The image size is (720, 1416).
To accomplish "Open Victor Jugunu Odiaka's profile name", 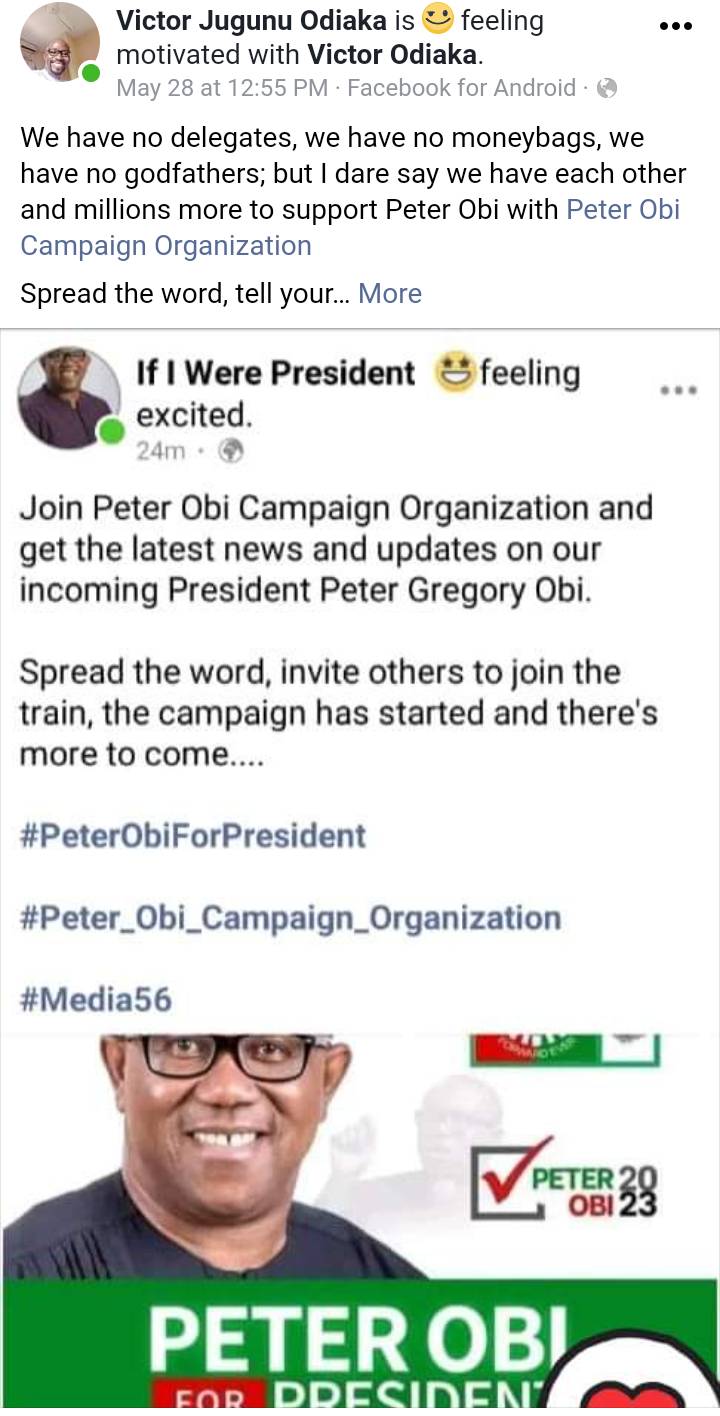I will 250,20.
